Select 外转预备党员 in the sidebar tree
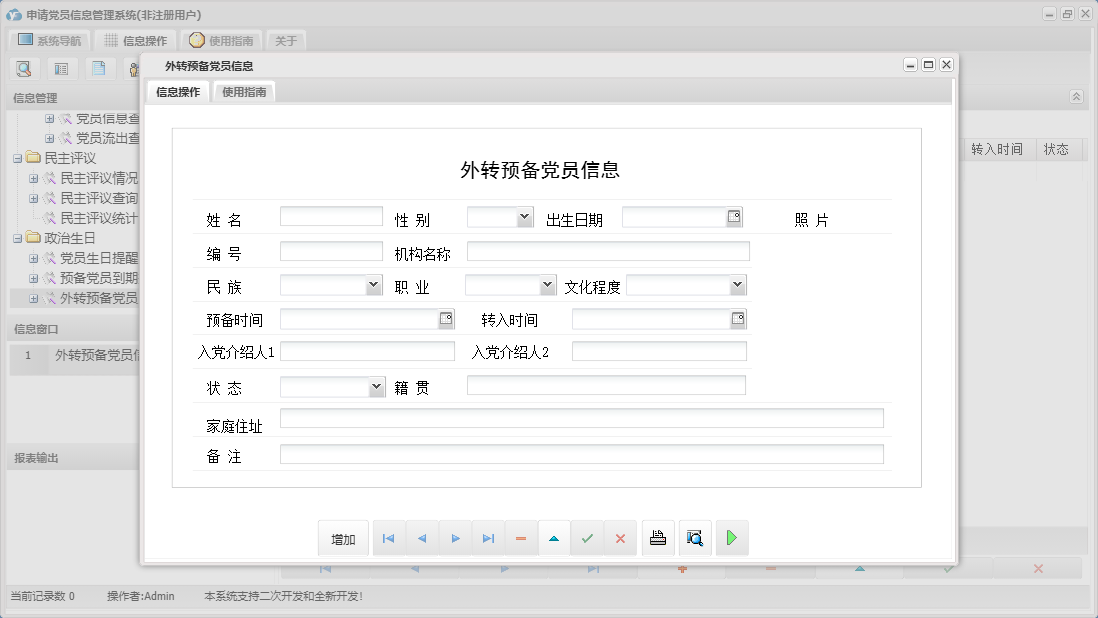Viewport: 1098px width, 618px height. (x=95, y=298)
